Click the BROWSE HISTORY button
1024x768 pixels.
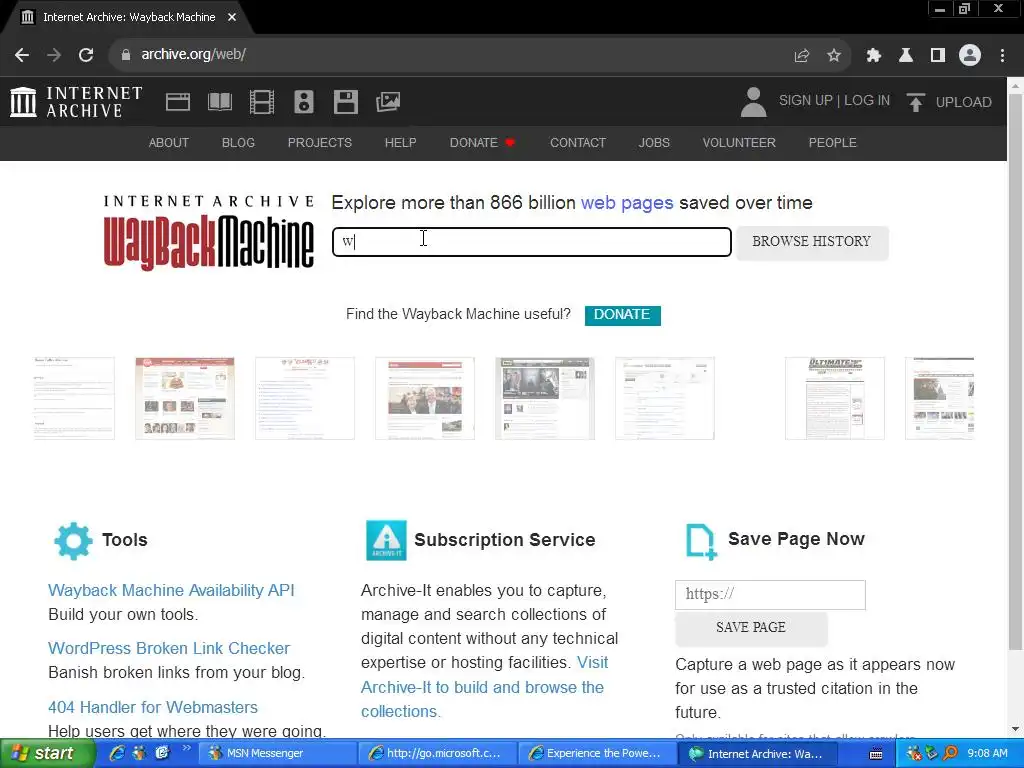click(812, 242)
